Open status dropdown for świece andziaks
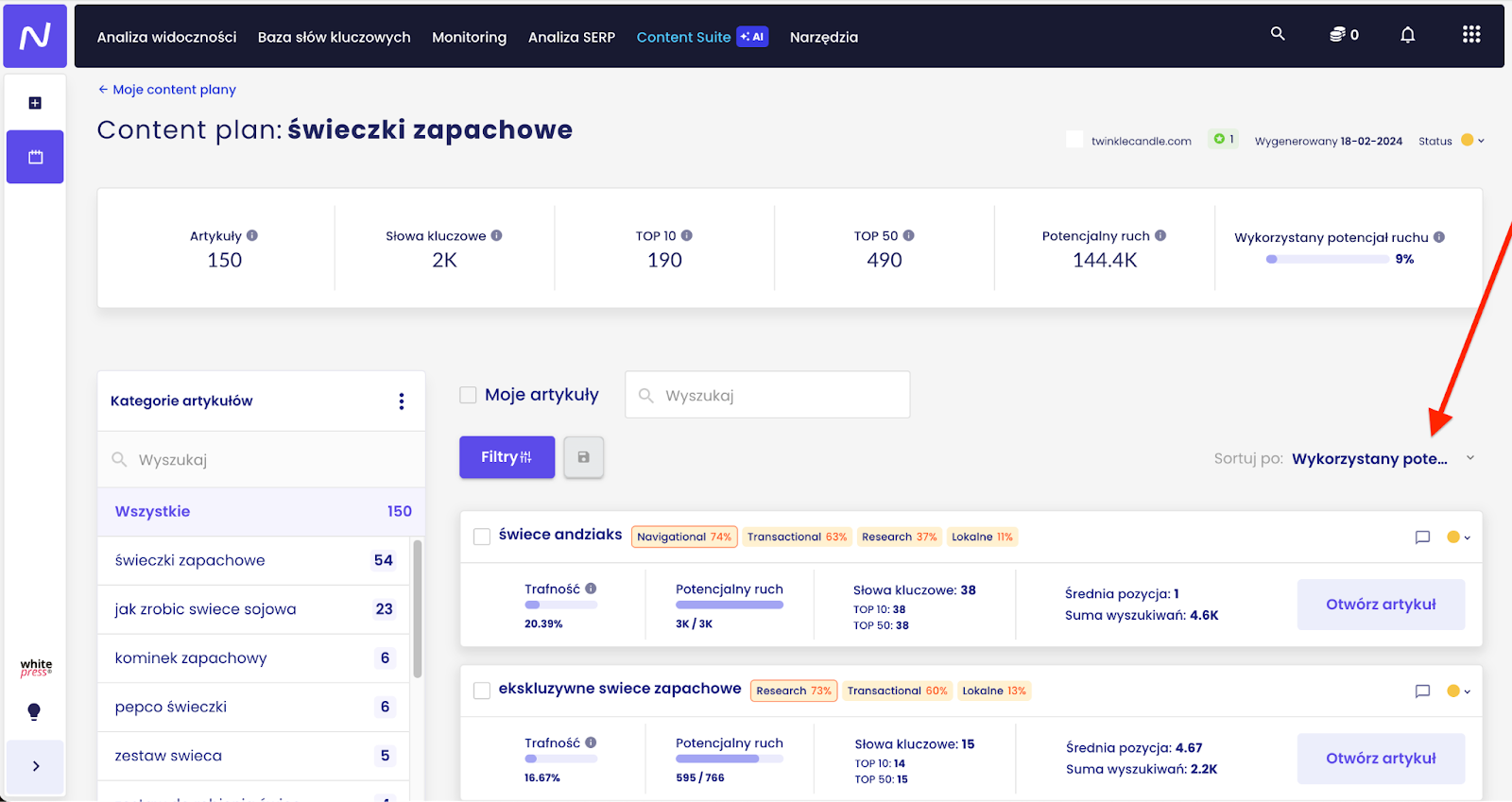This screenshot has width=1512, height=802. click(1459, 538)
